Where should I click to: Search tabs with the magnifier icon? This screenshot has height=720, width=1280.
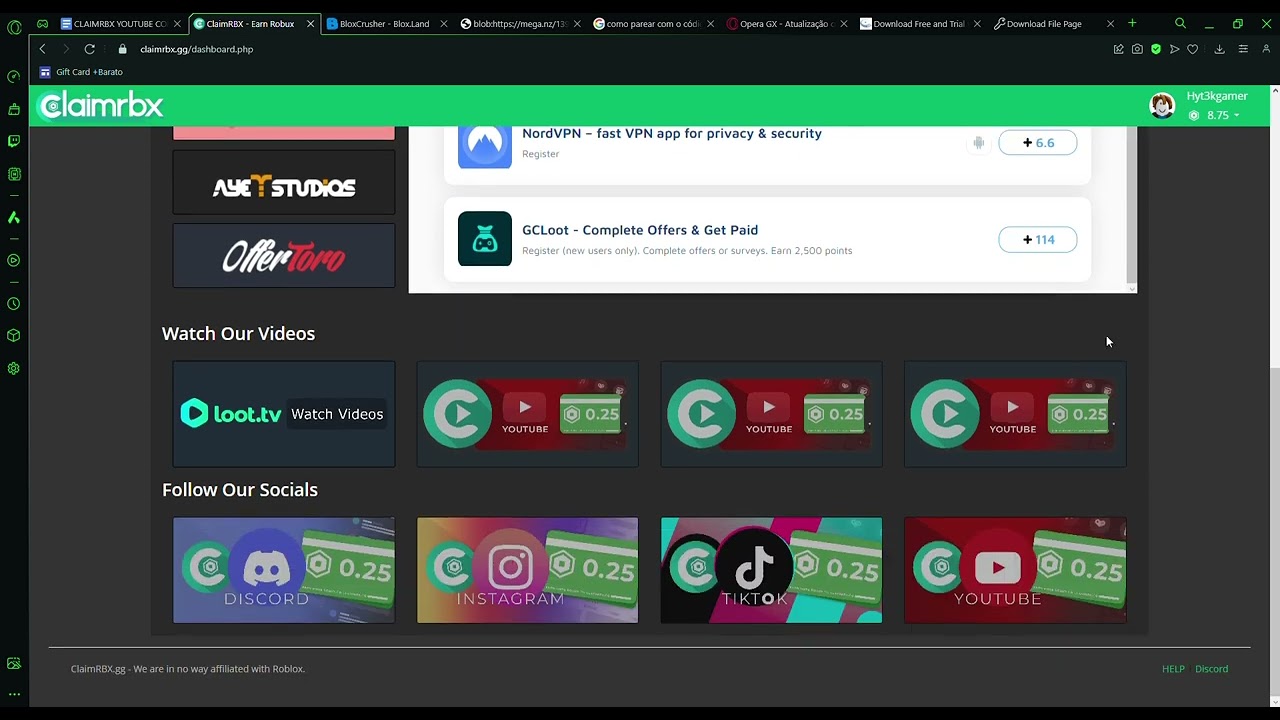tap(1180, 23)
